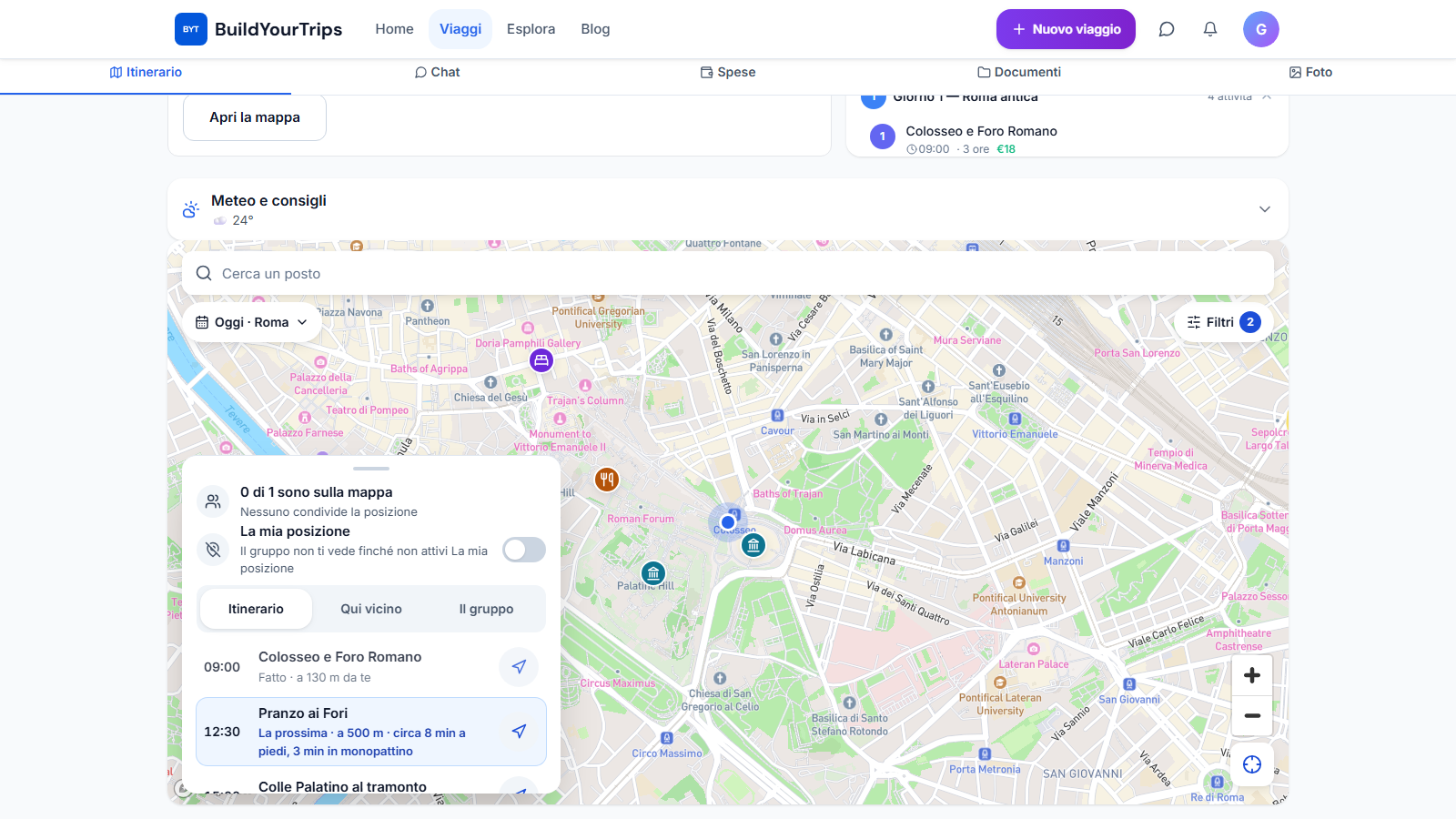
Task: Click the 0 di 1 sono sulla mappa text
Action: point(317,492)
